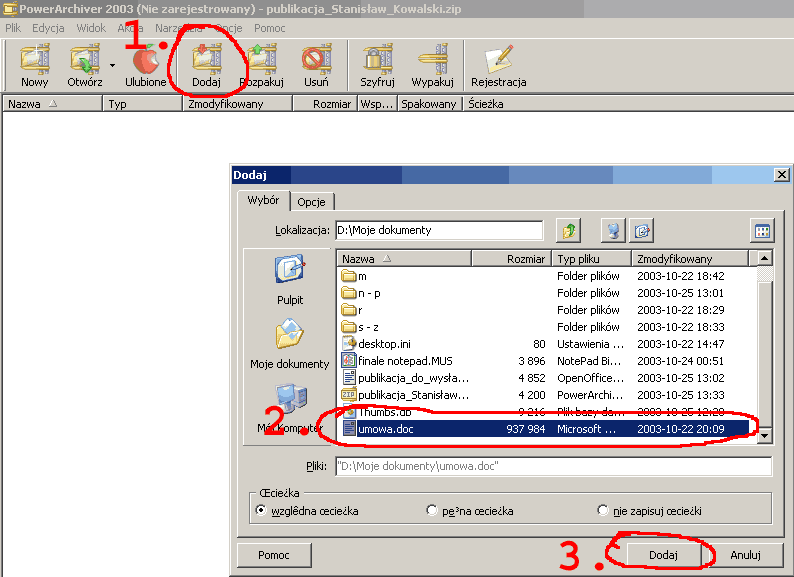Click the Pliki file name field
Viewport: 794px width, 577px height.
[x=553, y=466]
